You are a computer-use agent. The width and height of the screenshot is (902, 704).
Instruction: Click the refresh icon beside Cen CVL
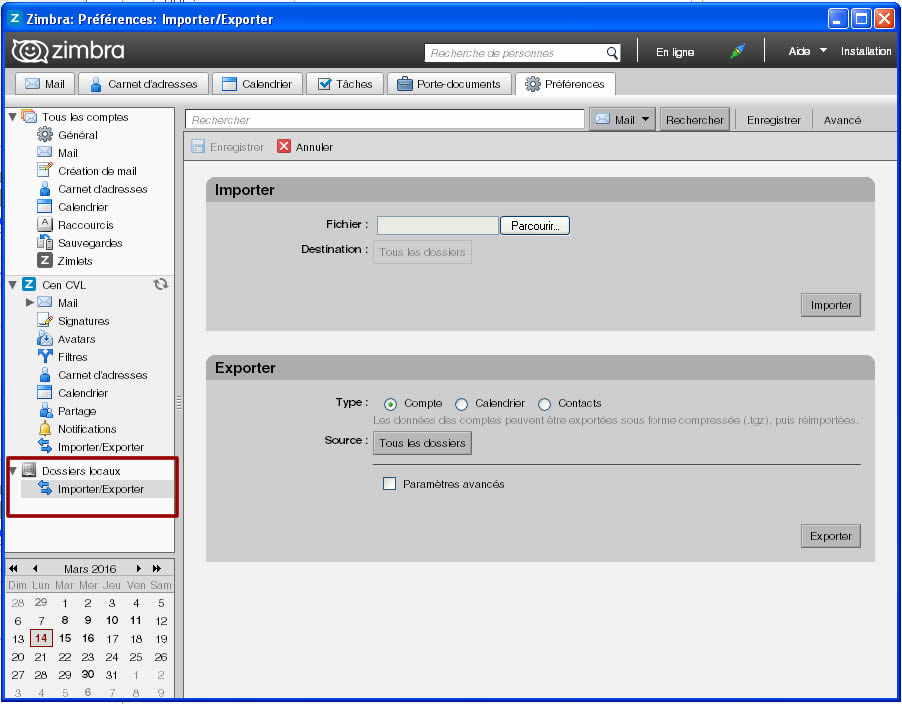[x=160, y=285]
